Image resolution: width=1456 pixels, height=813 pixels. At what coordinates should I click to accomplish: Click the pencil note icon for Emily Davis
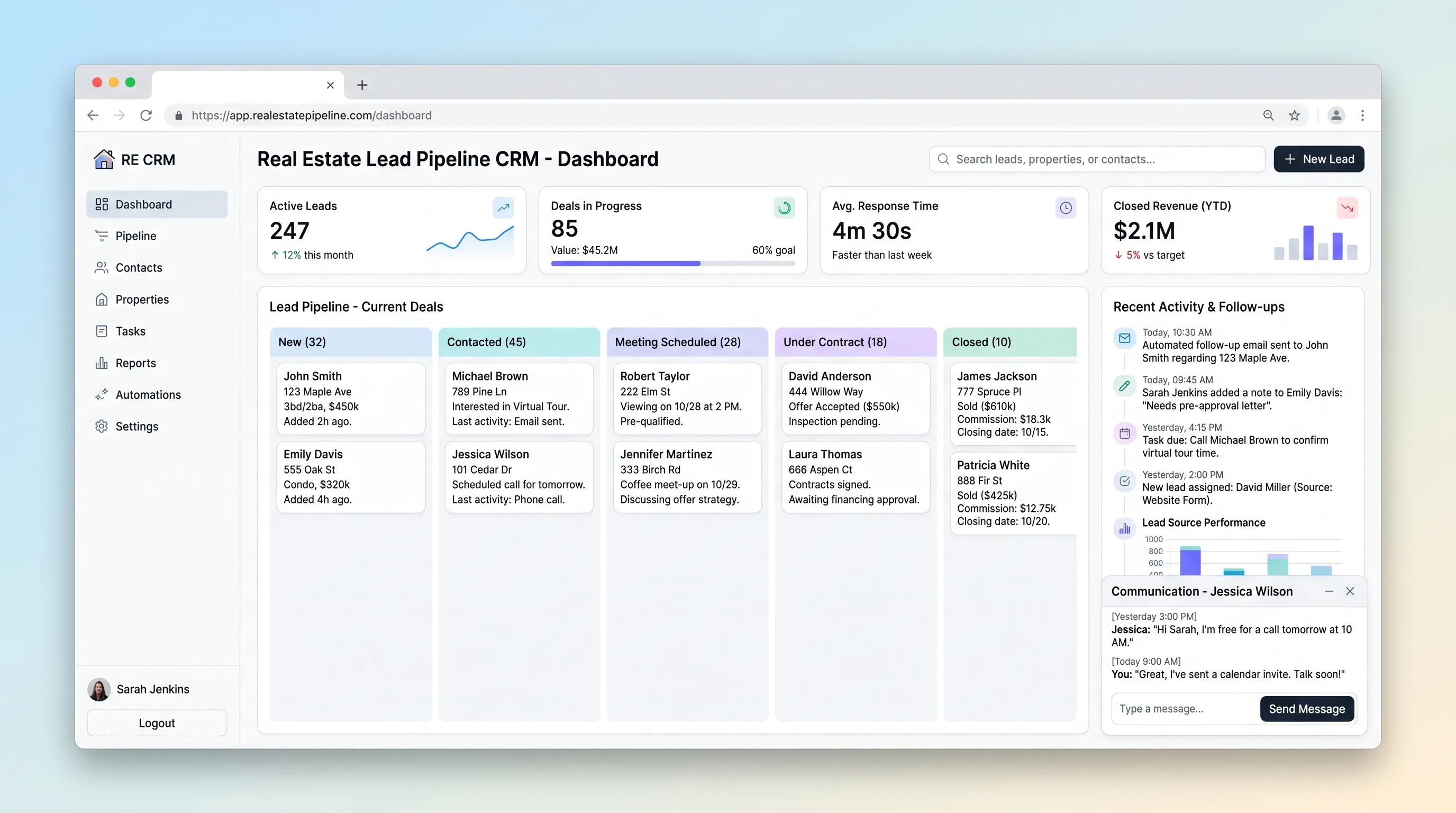[x=1124, y=385]
